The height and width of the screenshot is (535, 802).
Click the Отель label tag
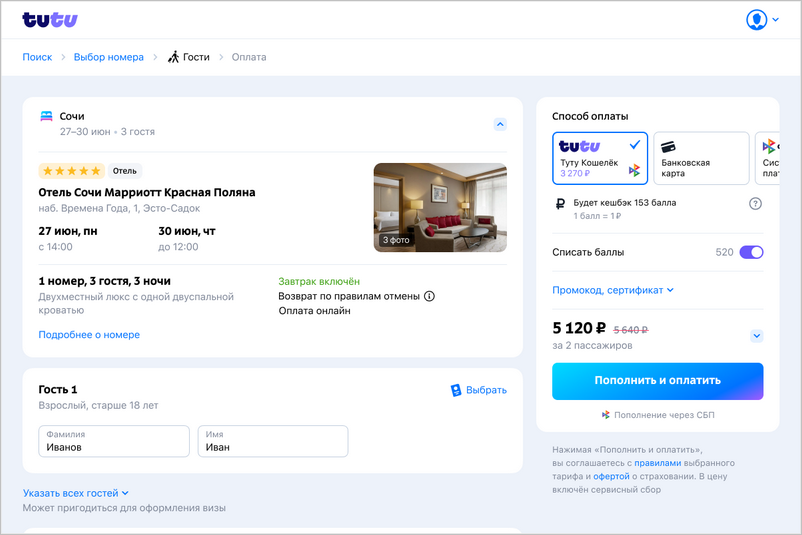tap(125, 171)
